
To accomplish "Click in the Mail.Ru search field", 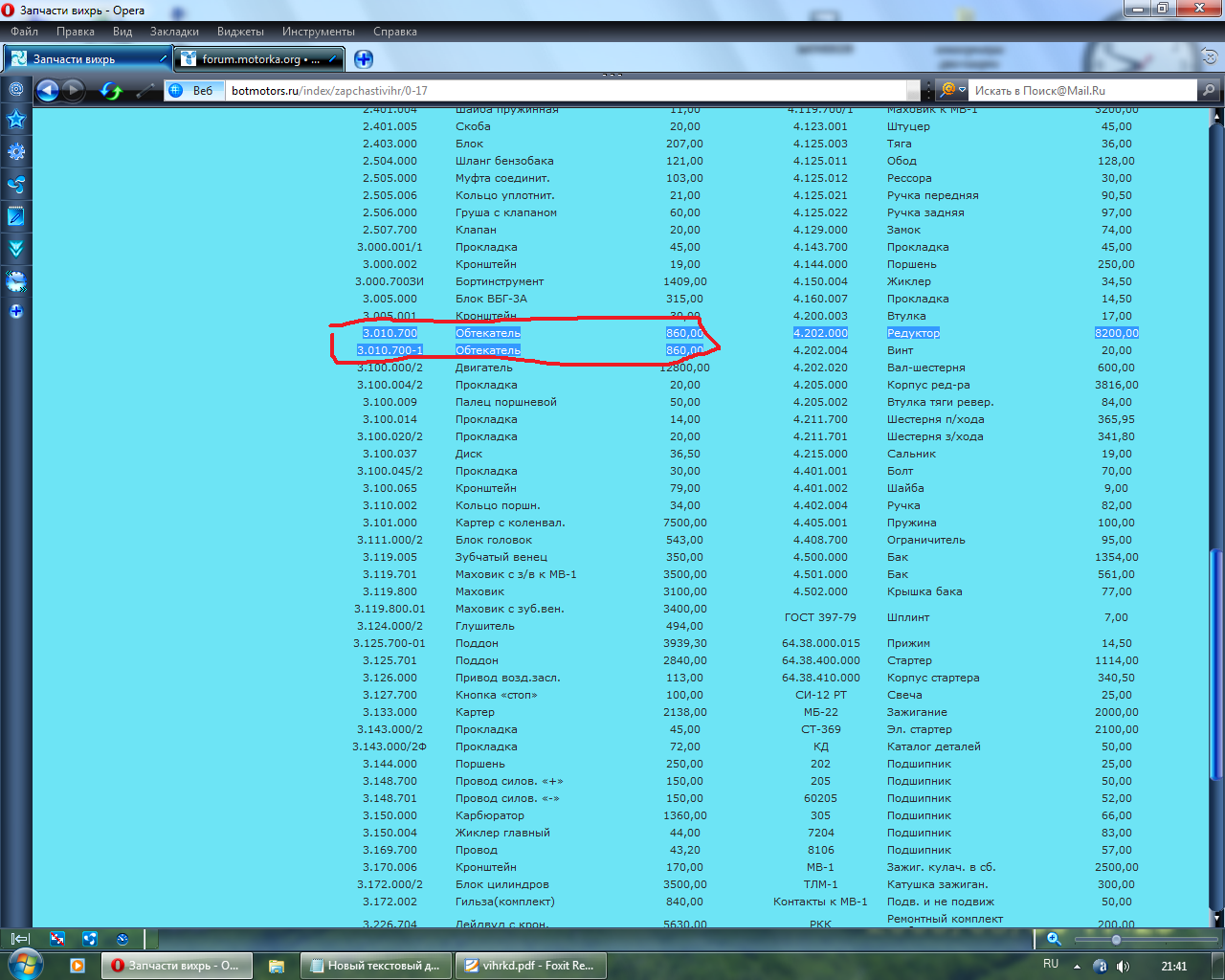I will (x=1081, y=91).
